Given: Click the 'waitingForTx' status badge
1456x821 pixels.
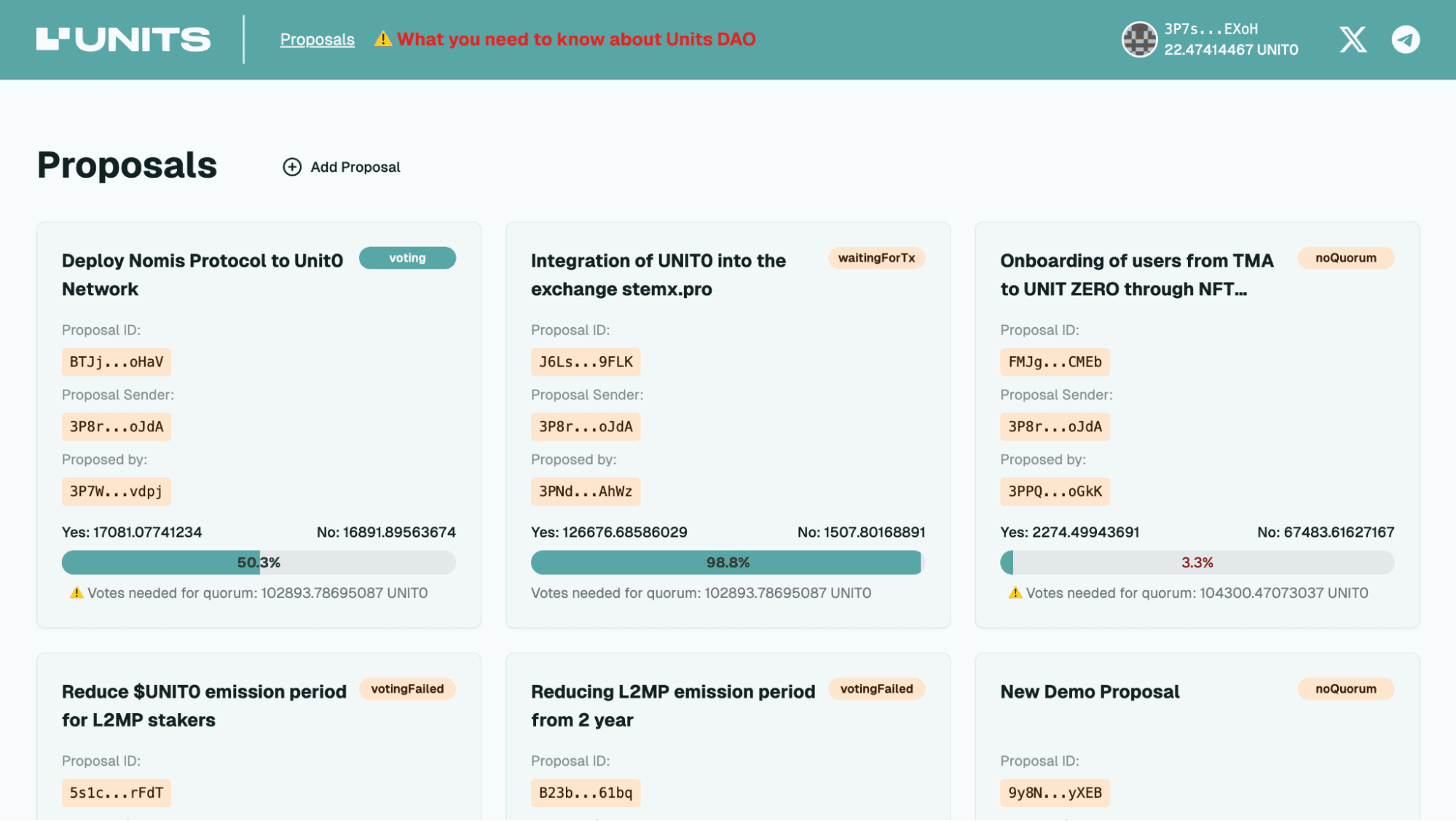Looking at the screenshot, I should pos(876,258).
